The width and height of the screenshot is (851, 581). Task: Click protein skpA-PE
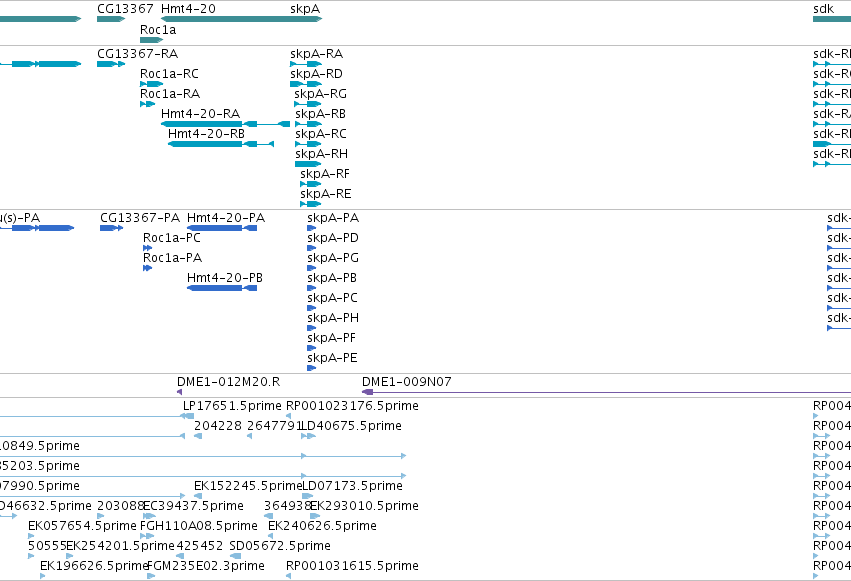coord(332,359)
